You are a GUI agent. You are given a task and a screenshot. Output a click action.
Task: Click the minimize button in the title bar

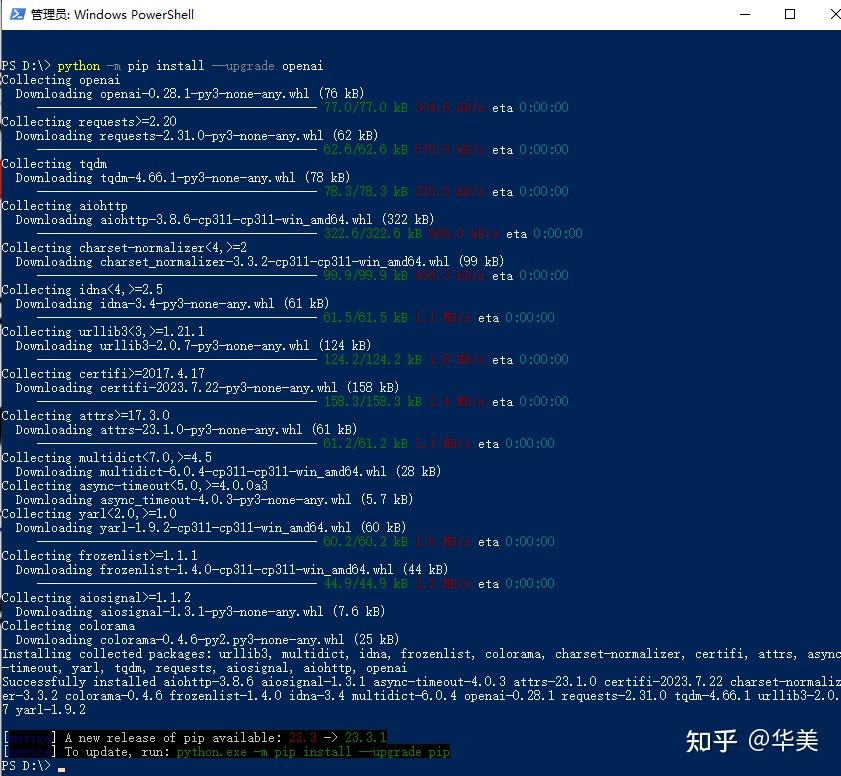coord(746,14)
